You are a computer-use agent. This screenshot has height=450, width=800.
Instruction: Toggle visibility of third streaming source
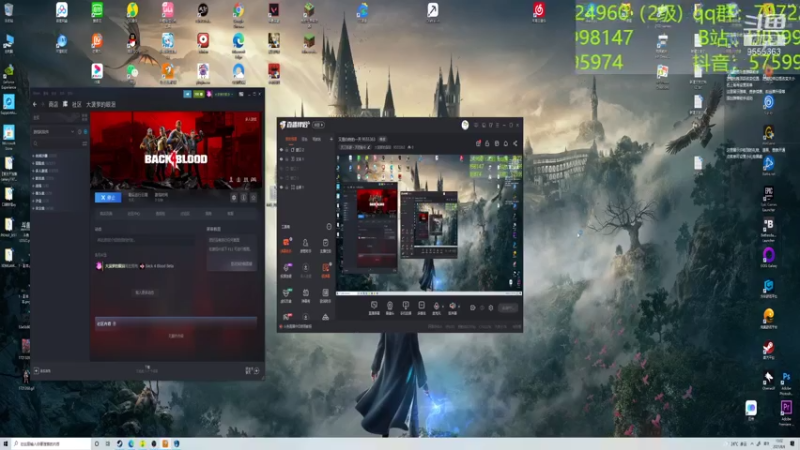(282, 168)
